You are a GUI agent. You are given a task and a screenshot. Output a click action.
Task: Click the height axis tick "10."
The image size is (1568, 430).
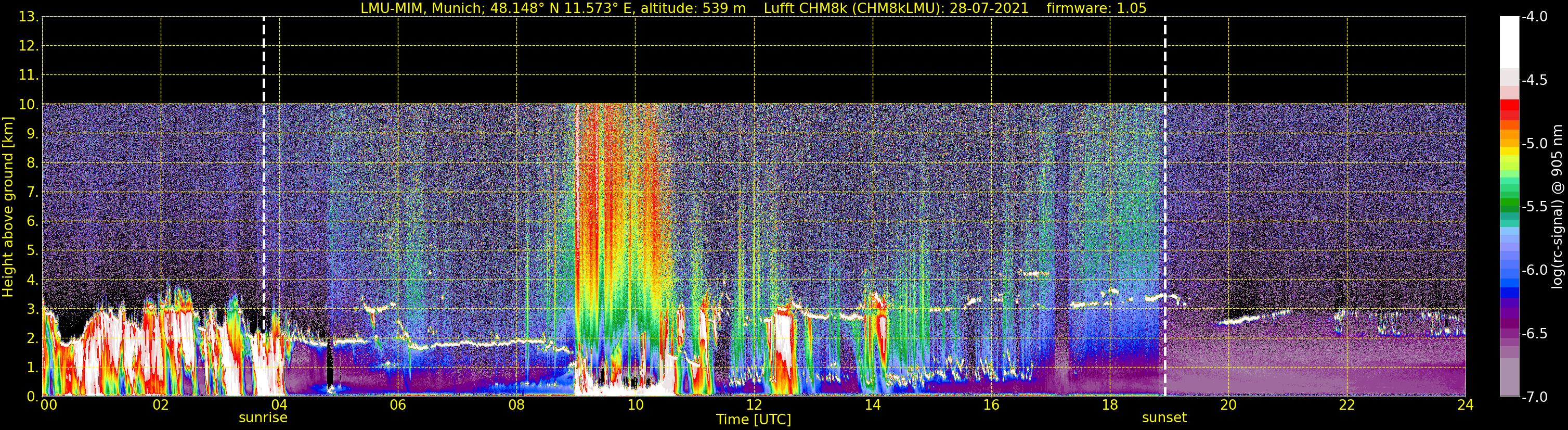tap(29, 104)
